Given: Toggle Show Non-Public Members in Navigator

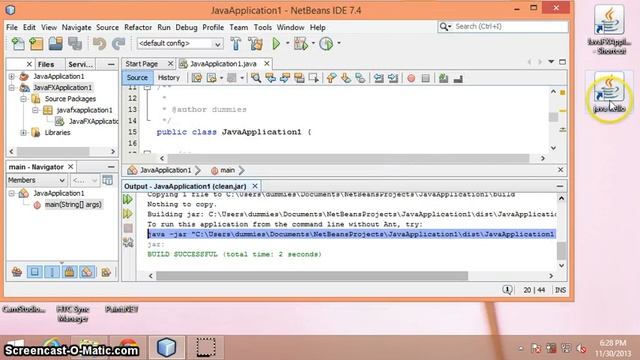Looking at the screenshot, I should 69,272.
